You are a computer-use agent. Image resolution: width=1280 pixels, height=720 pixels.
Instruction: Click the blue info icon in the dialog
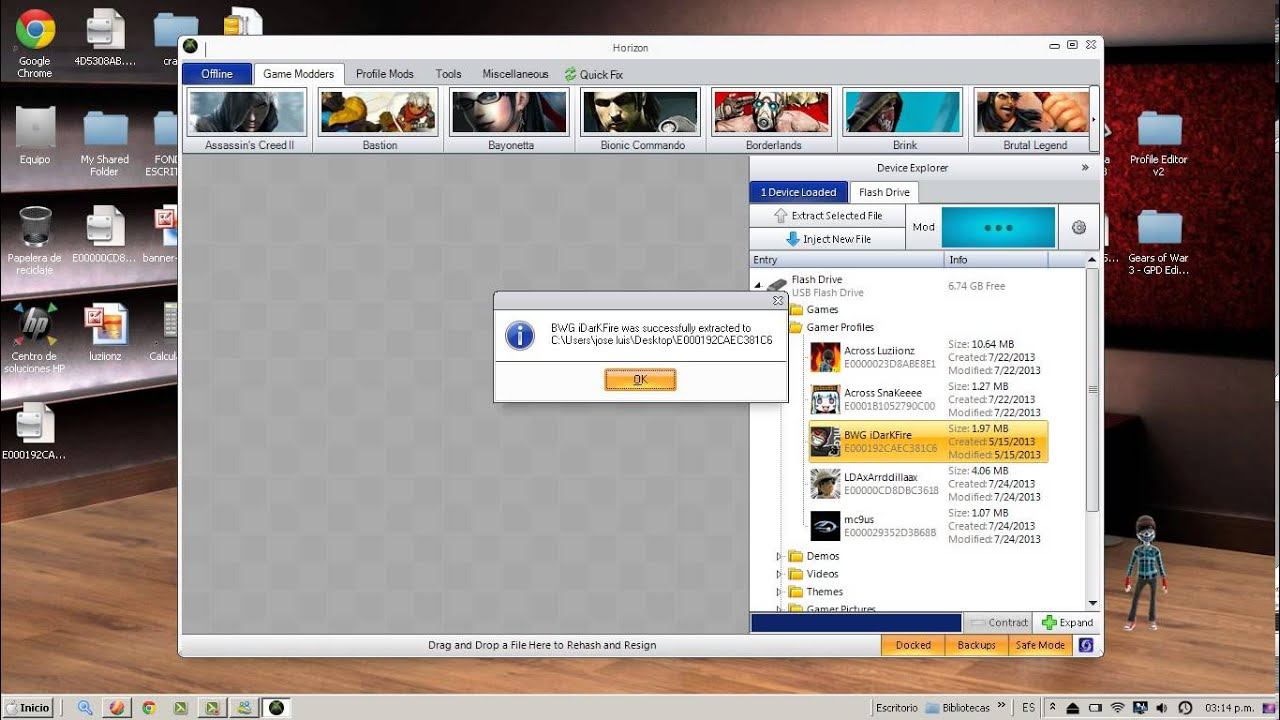click(x=520, y=335)
